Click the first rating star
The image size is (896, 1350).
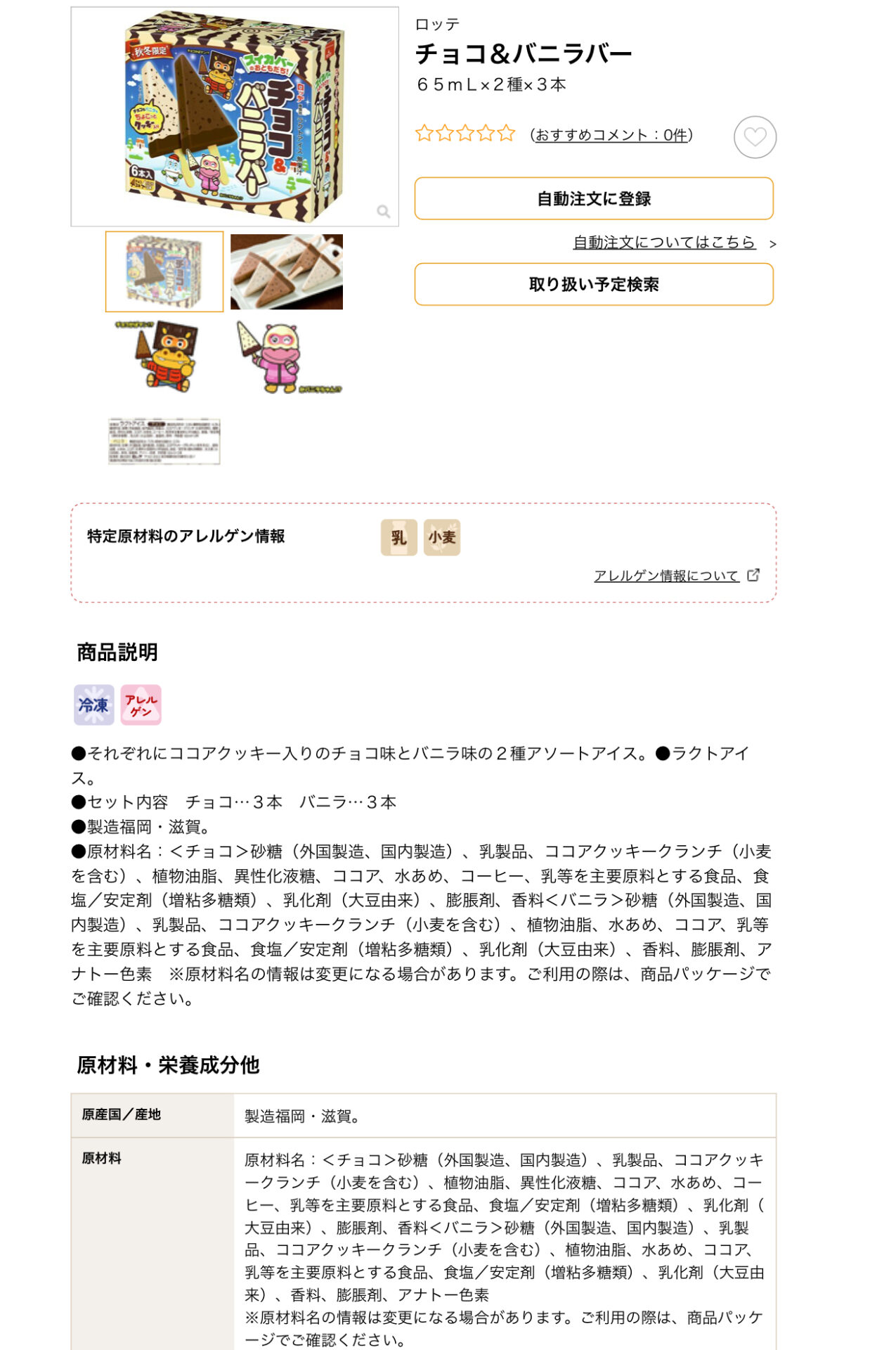[x=424, y=133]
